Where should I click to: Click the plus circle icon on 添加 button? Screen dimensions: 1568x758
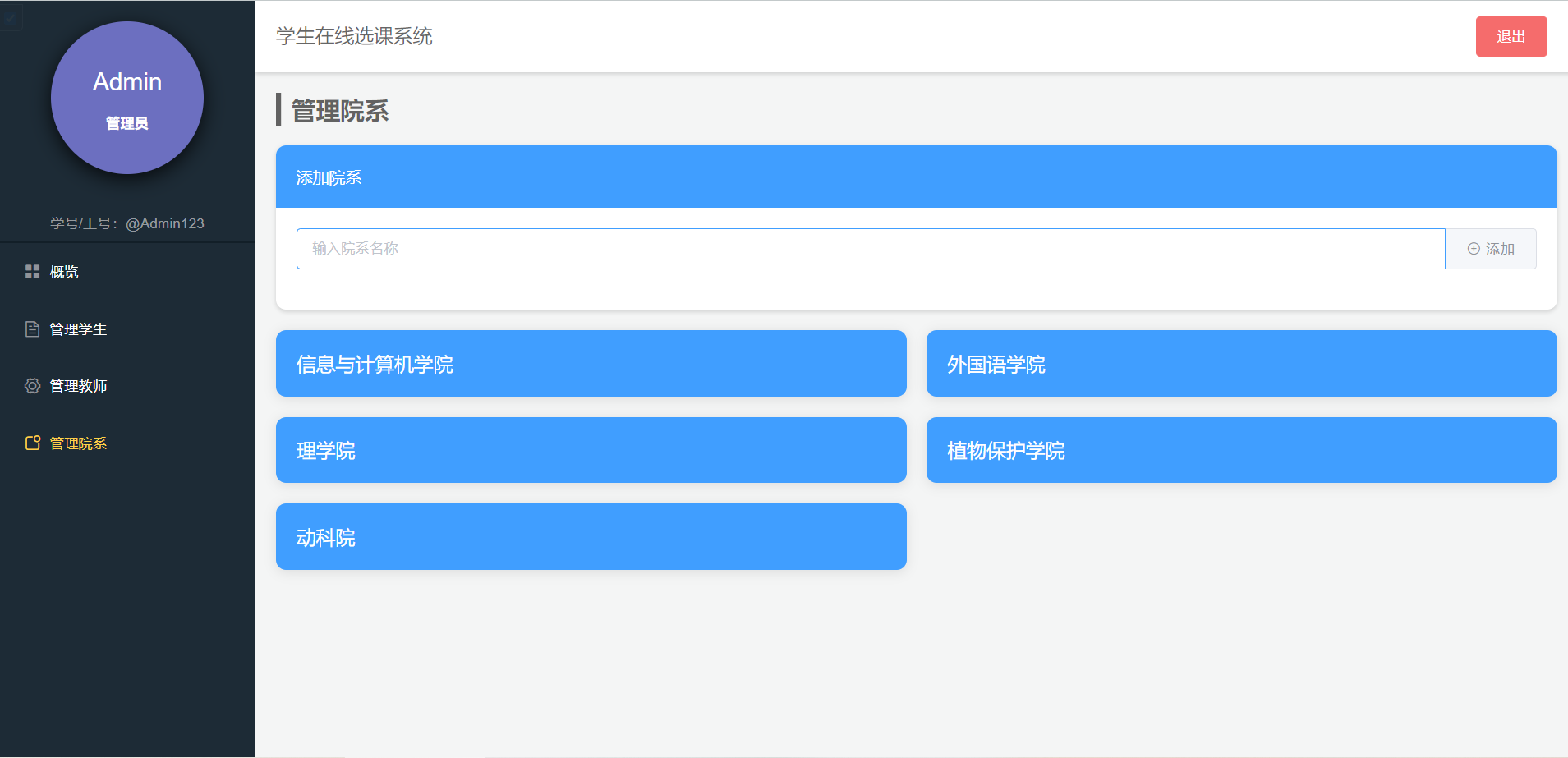[1474, 249]
